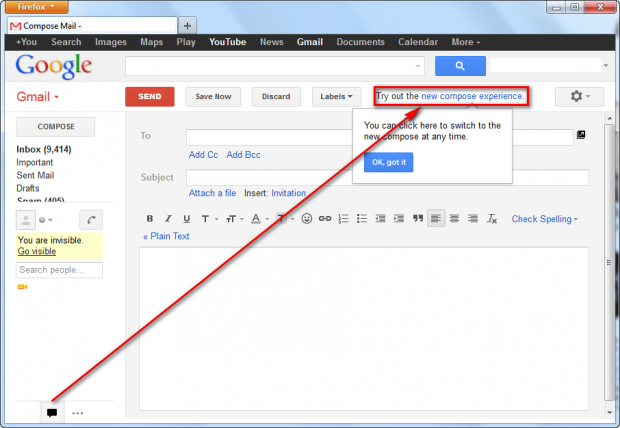Click the Subject input field
This screenshot has height=428, width=620.
[388, 178]
